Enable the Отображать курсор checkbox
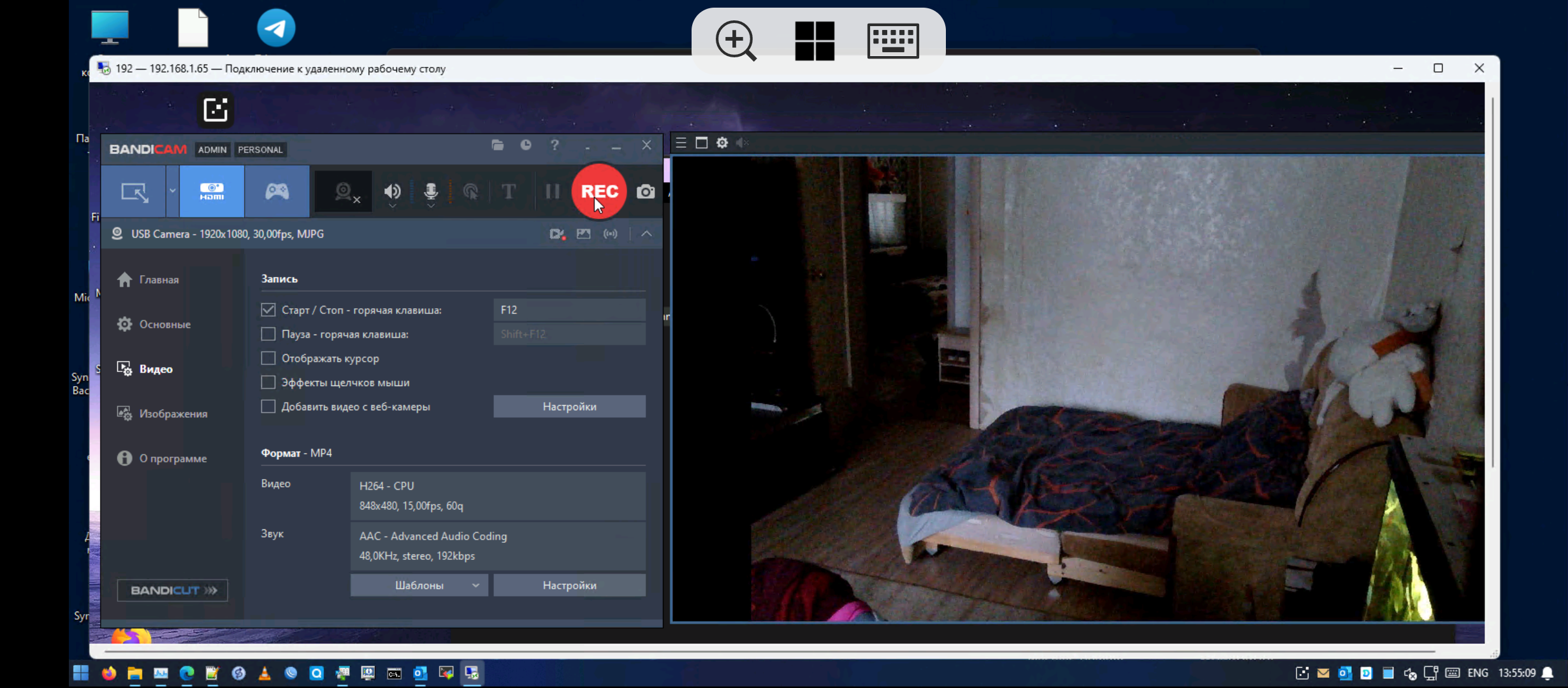Image resolution: width=1568 pixels, height=688 pixels. coord(268,358)
